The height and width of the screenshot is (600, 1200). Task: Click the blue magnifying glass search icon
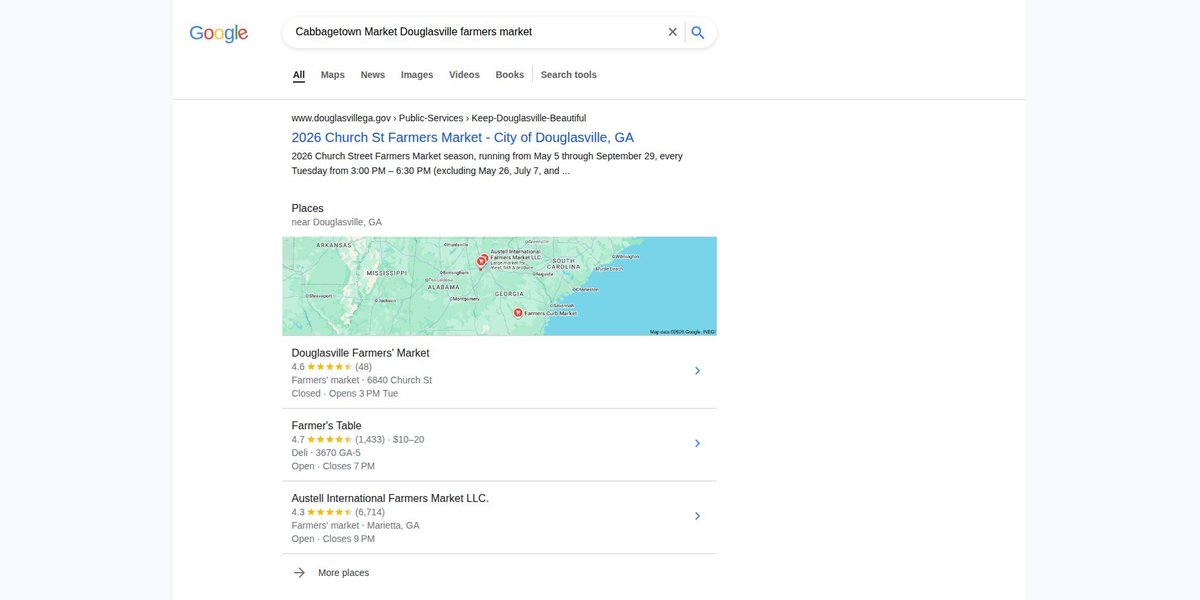tap(698, 32)
